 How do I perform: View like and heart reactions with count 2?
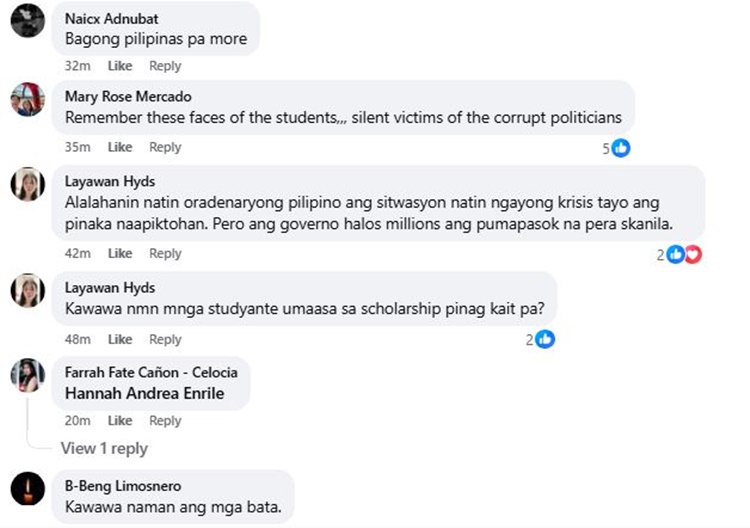tap(680, 254)
